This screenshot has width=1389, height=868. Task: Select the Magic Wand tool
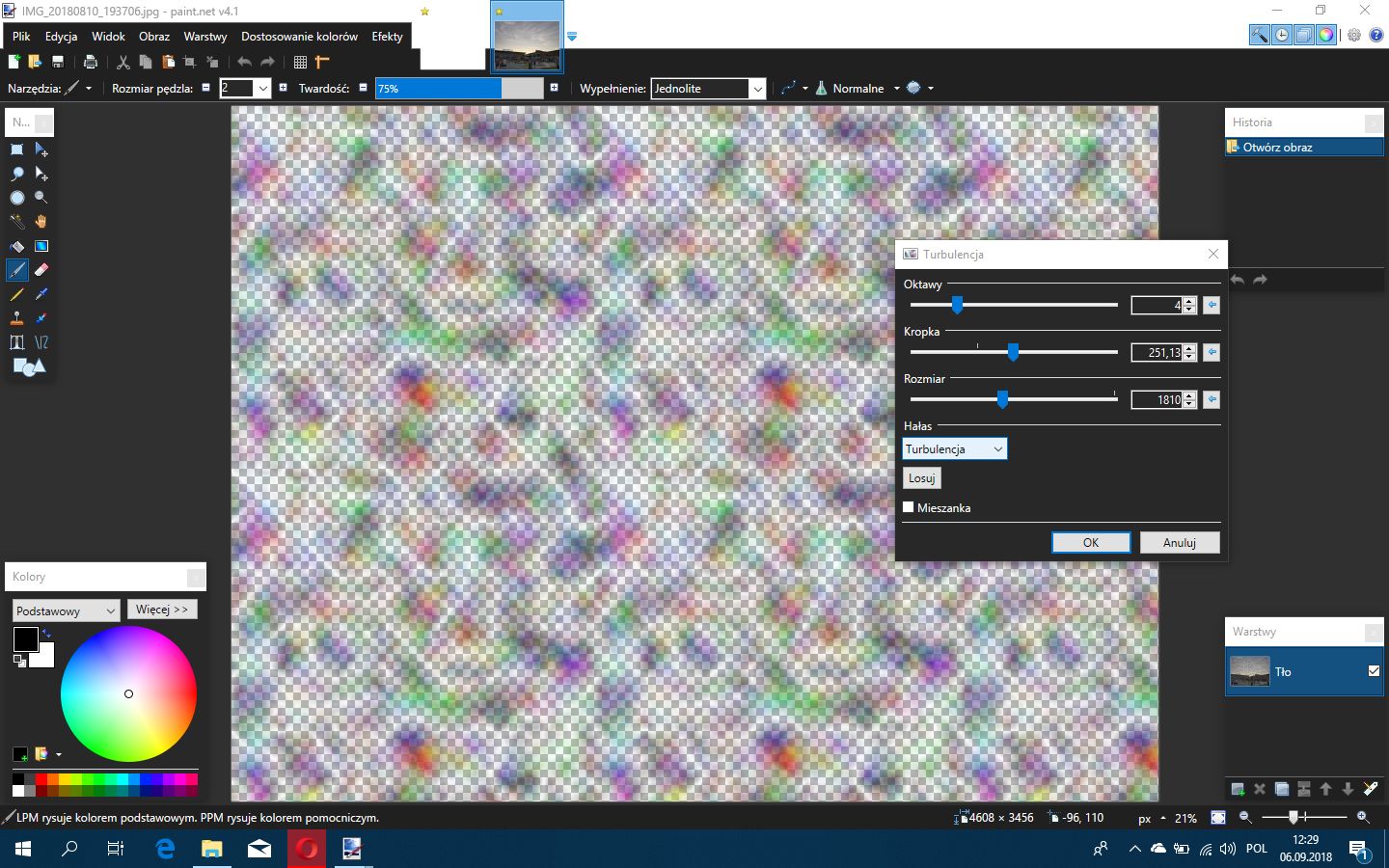(17, 222)
